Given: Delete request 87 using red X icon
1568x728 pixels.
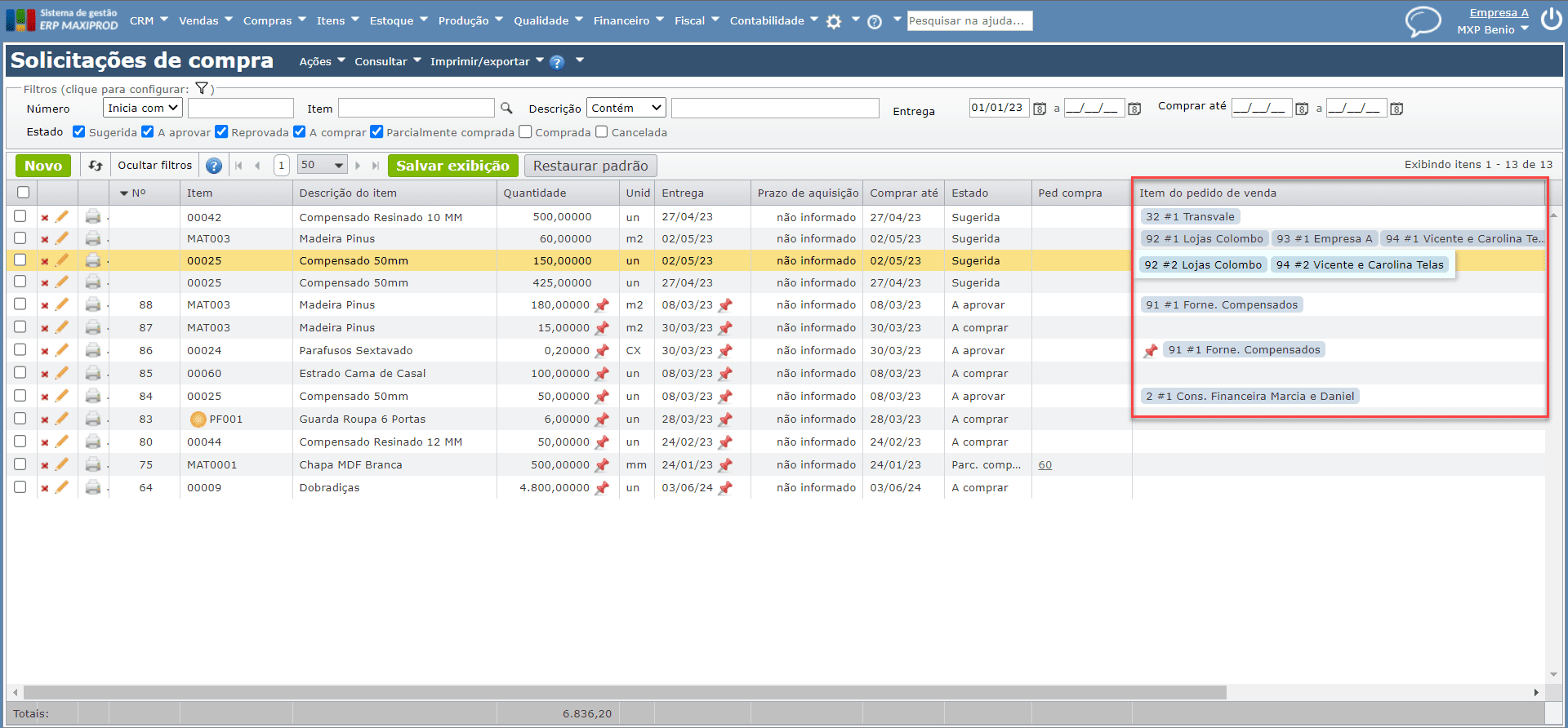Looking at the screenshot, I should [x=45, y=328].
